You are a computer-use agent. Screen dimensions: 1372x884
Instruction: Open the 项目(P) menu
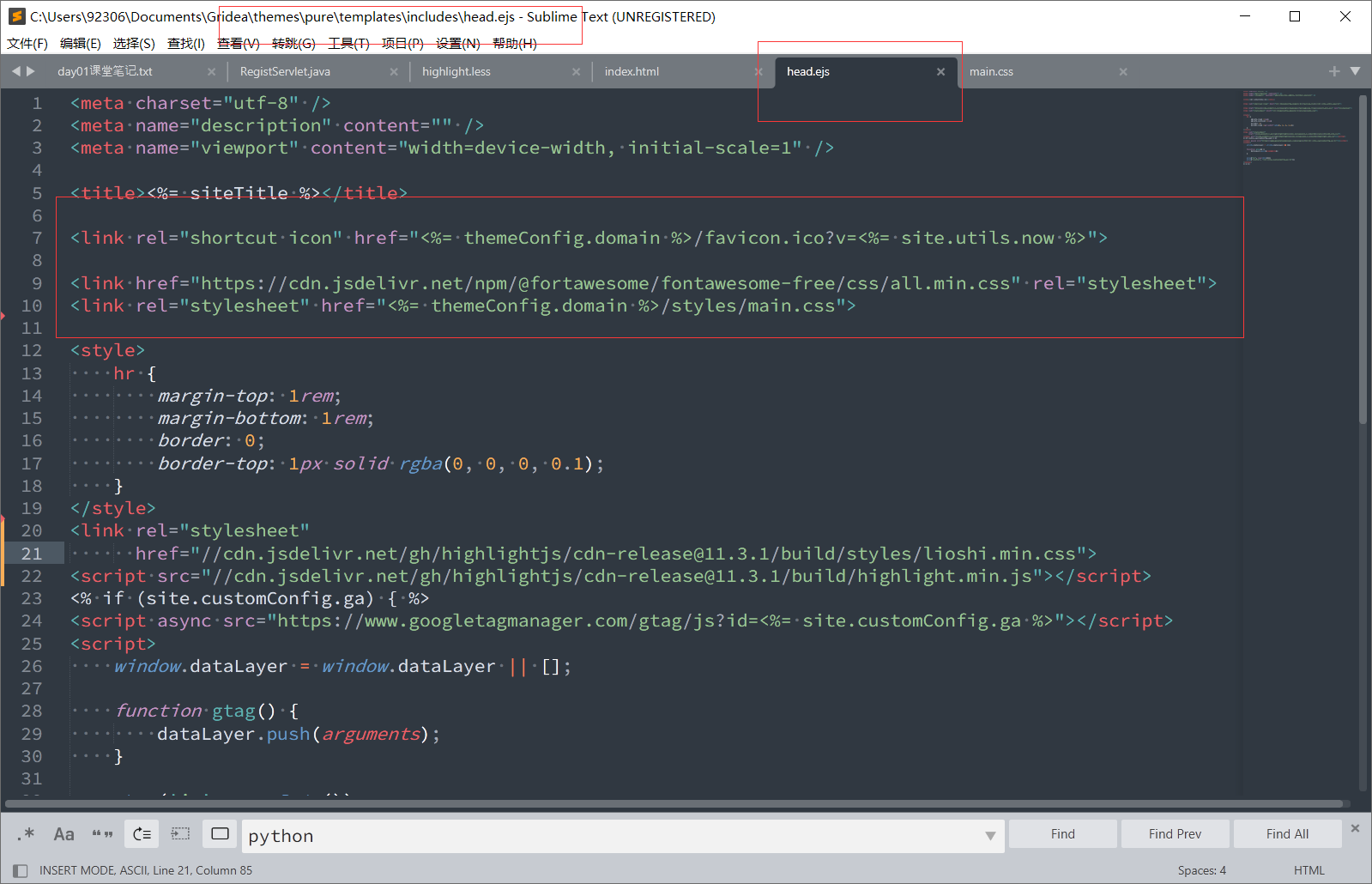point(402,44)
